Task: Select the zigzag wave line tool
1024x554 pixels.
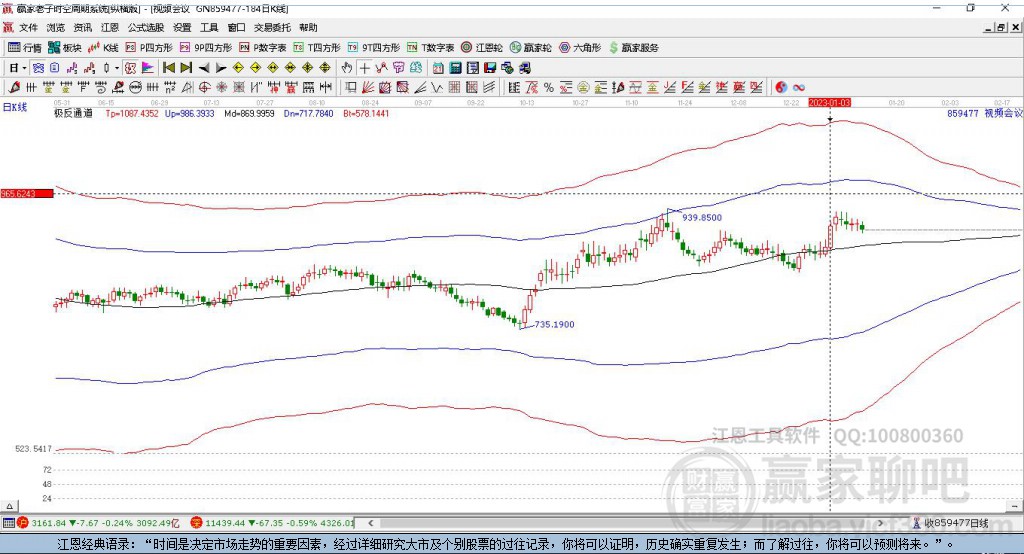Action: click(437, 88)
